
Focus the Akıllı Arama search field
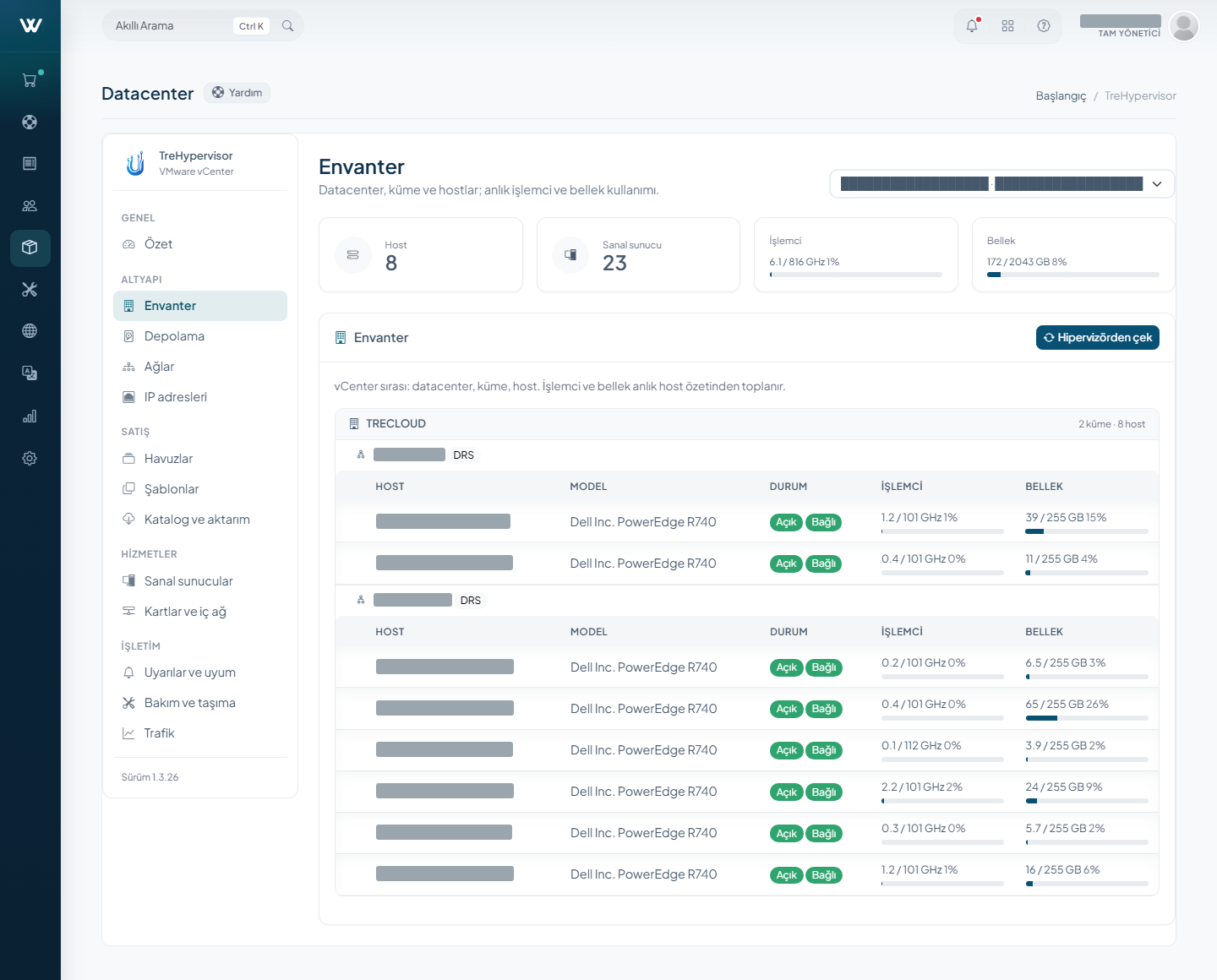click(x=203, y=26)
